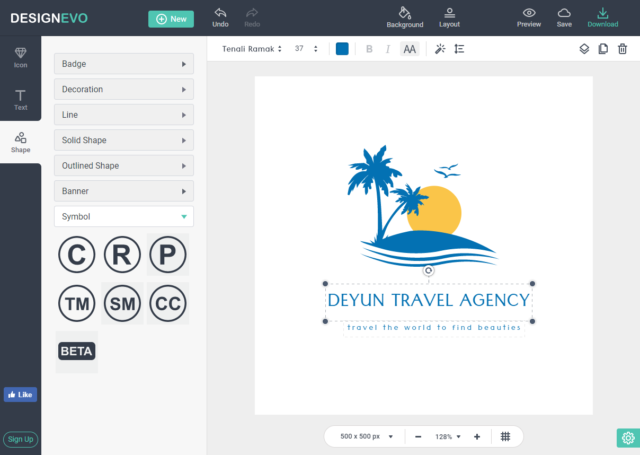This screenshot has height=455, width=640.
Task: Toggle uppercase AA text option
Action: (409, 49)
